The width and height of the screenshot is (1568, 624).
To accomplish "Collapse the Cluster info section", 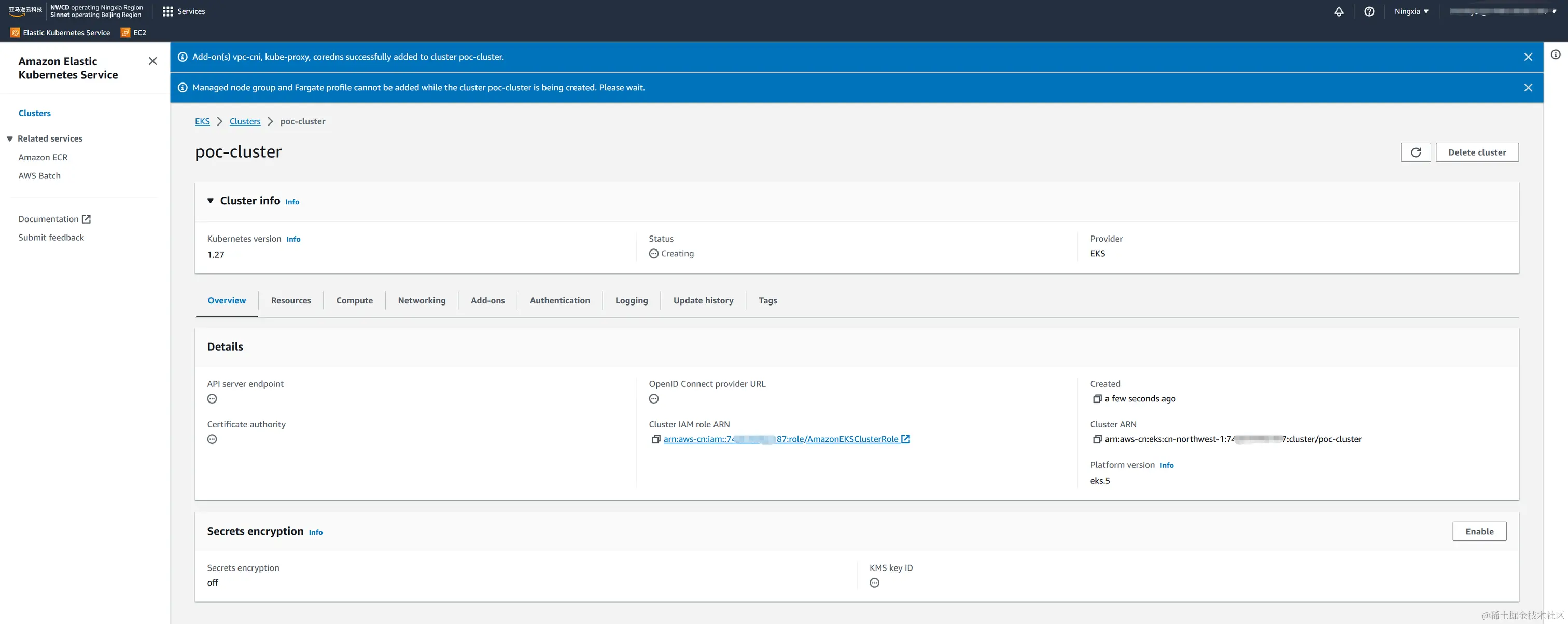I will [x=210, y=201].
